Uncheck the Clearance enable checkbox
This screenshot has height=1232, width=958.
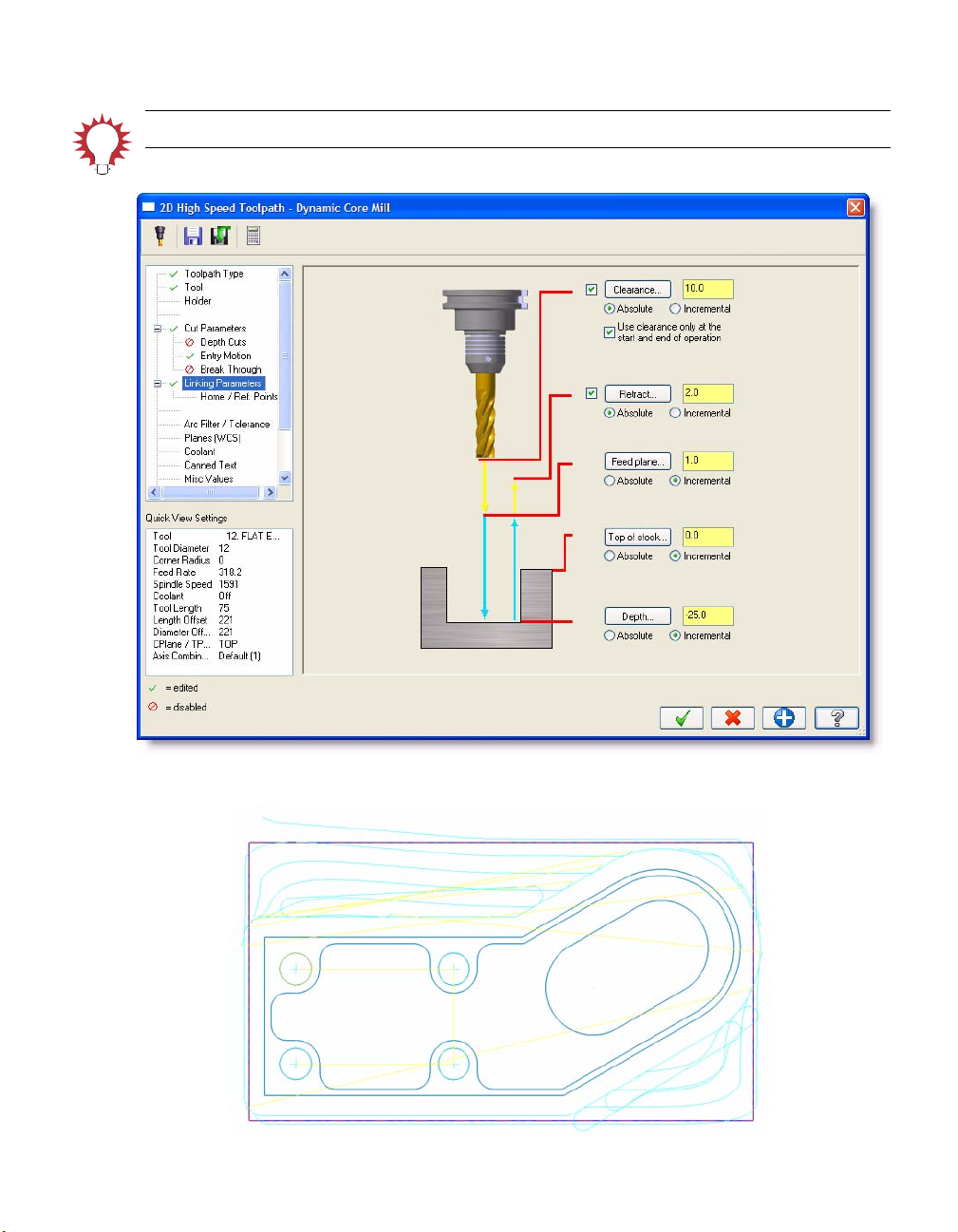point(592,290)
